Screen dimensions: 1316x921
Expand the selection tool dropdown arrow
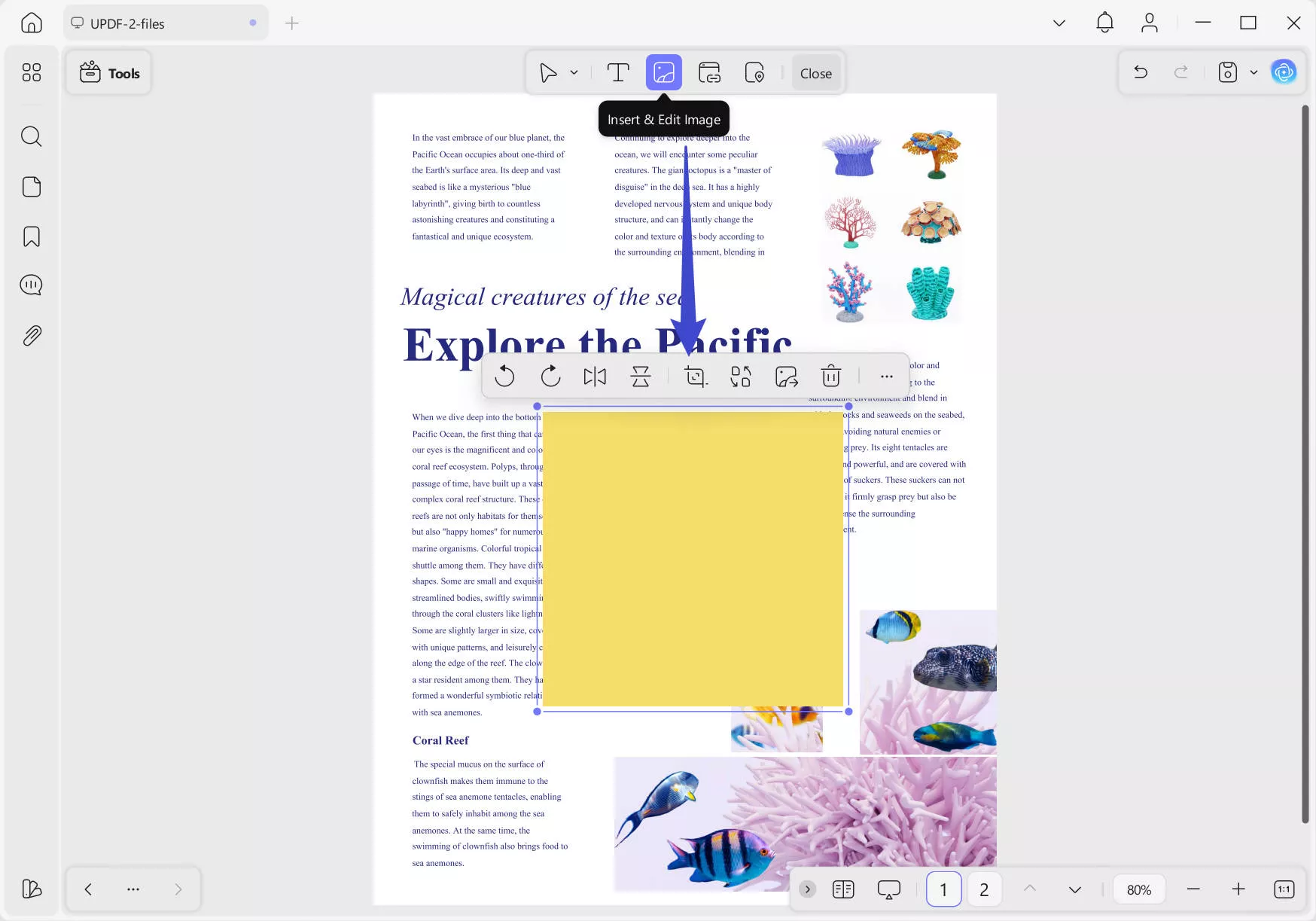click(x=574, y=72)
